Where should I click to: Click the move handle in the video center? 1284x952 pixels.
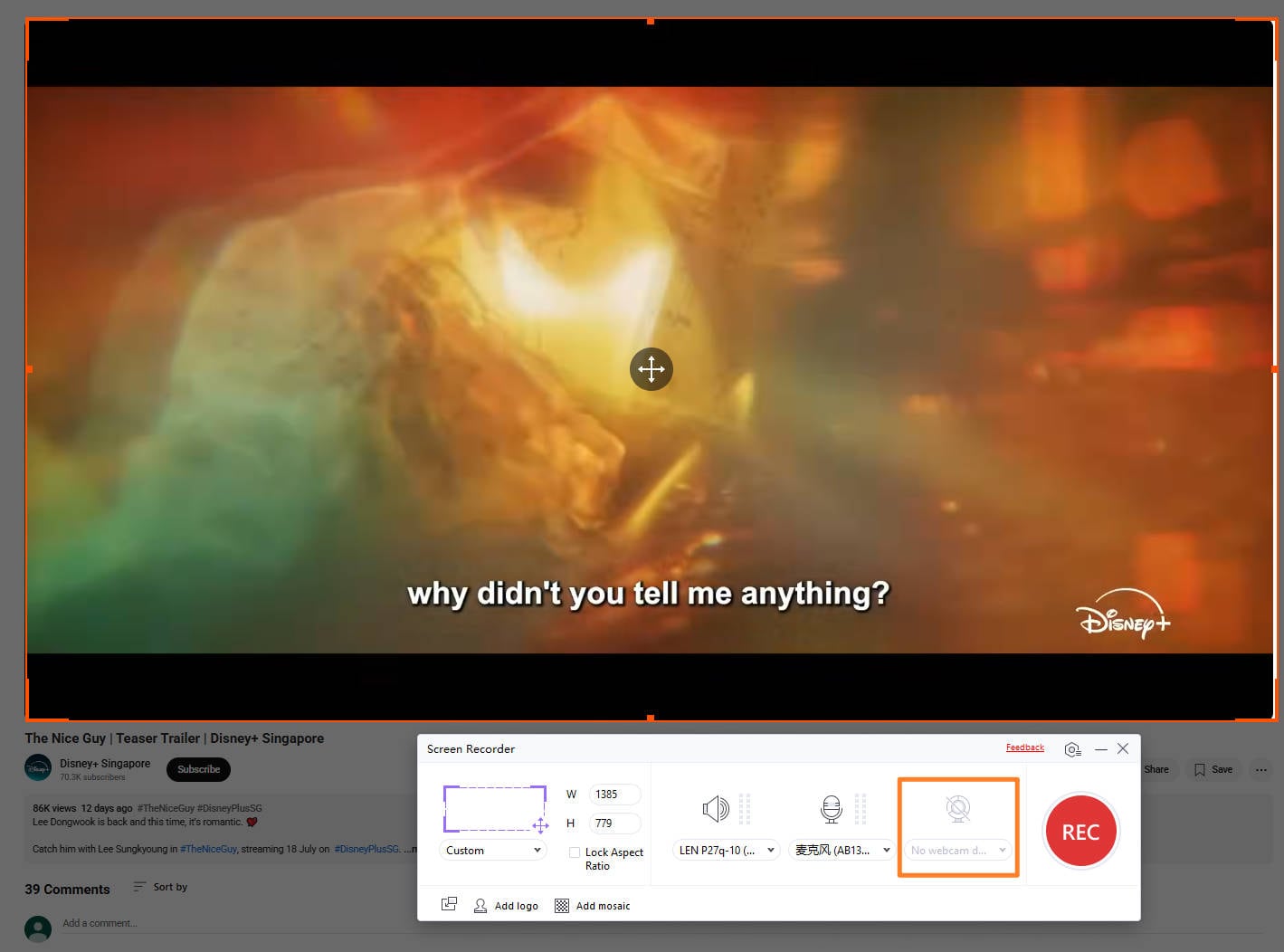point(652,369)
